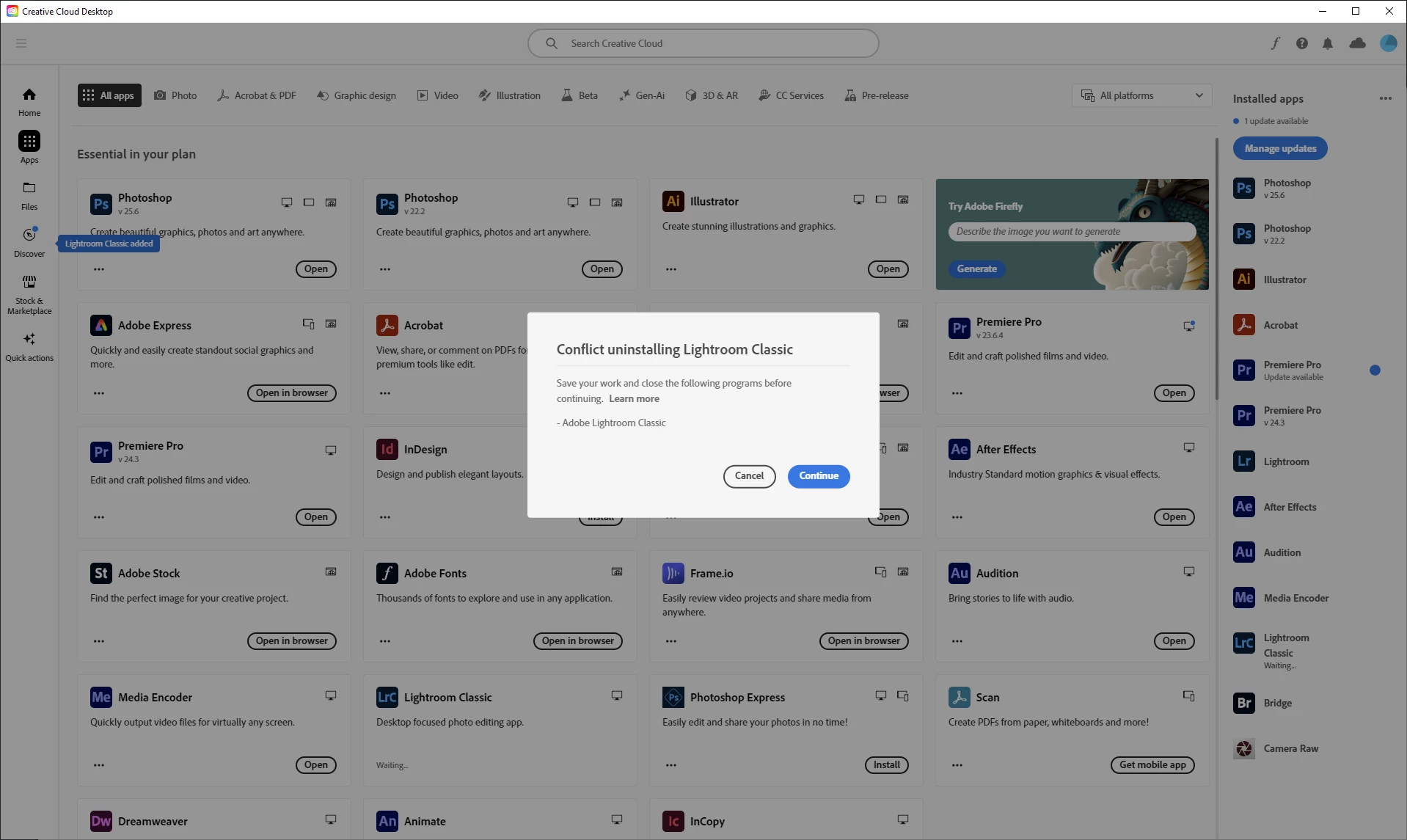Click the Firefly Generate button
The width and height of the screenshot is (1407, 840).
(x=976, y=269)
